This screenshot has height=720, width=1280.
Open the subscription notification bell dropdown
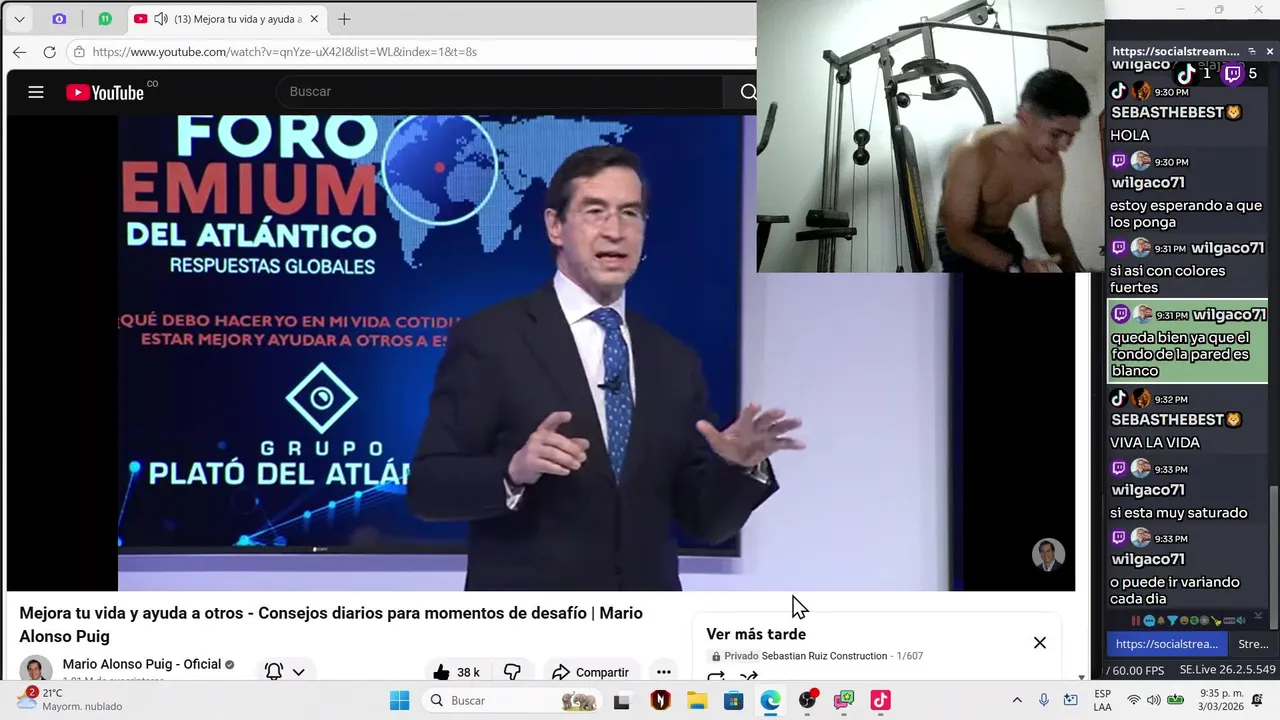[285, 672]
